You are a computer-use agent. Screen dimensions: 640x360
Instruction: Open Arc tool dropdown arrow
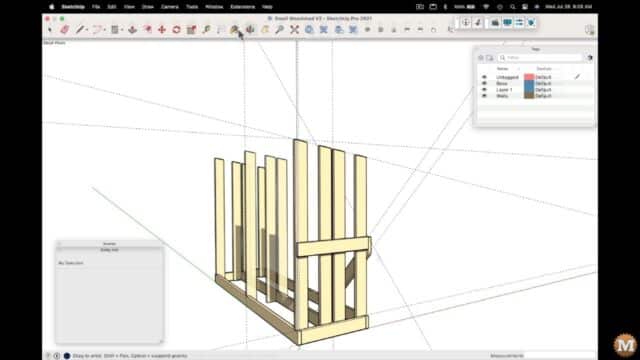tap(104, 30)
